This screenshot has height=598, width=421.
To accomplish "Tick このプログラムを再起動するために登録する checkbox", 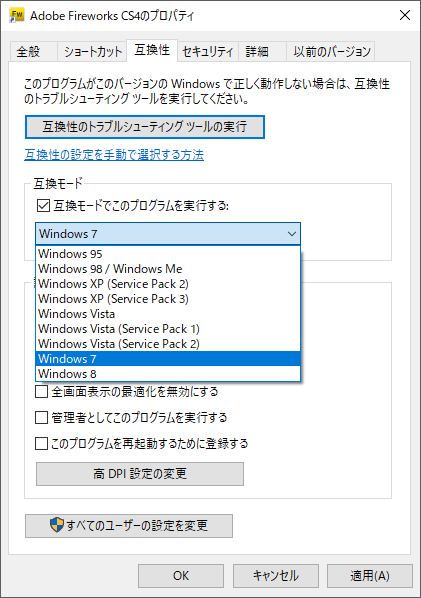I will click(42, 444).
